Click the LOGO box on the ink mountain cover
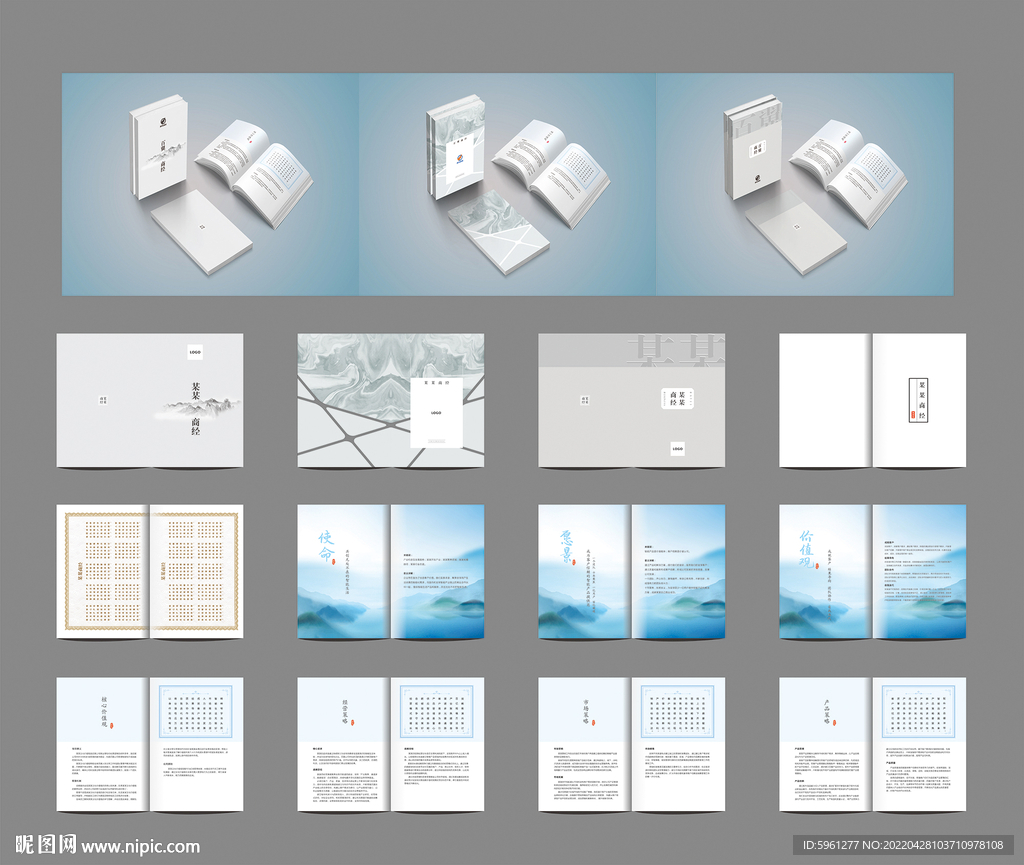The width and height of the screenshot is (1024, 865). click(x=195, y=352)
